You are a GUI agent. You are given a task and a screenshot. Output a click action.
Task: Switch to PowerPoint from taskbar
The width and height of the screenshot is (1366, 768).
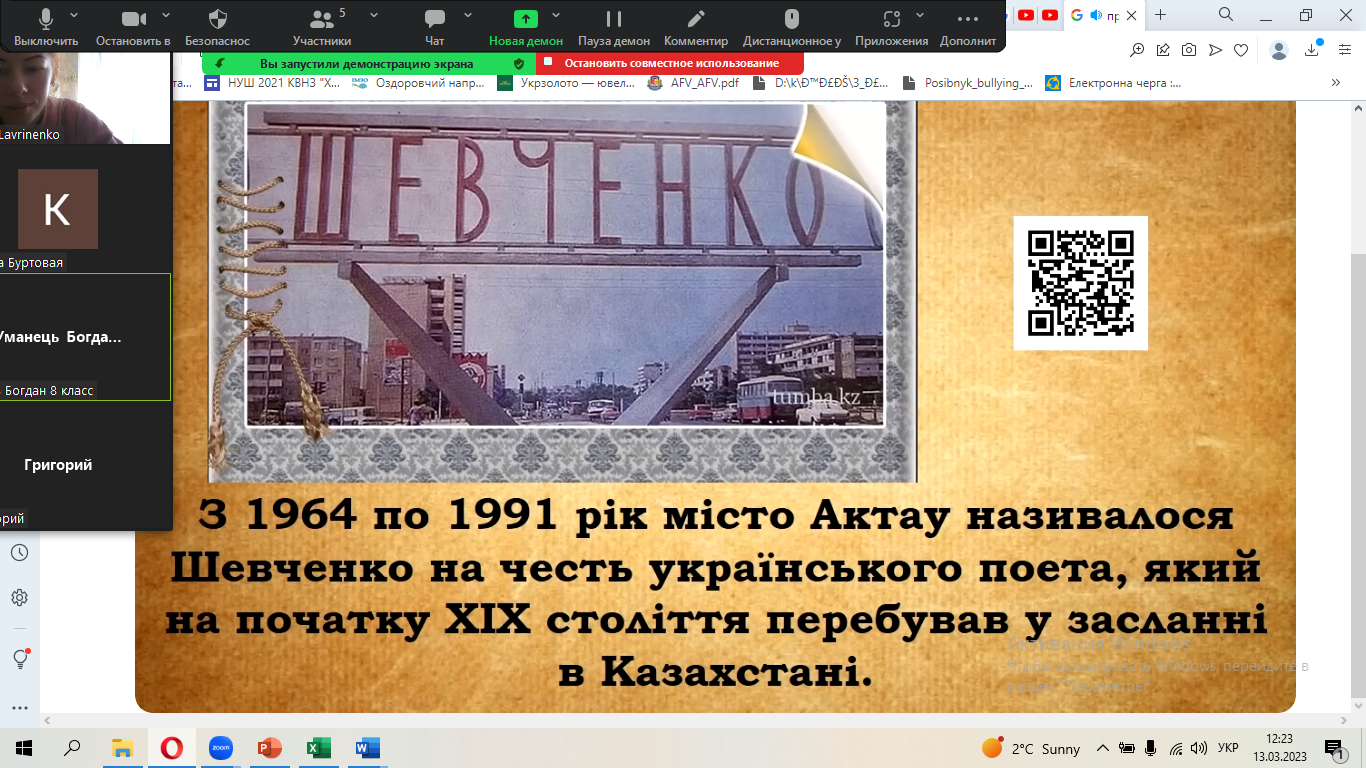[x=269, y=747]
